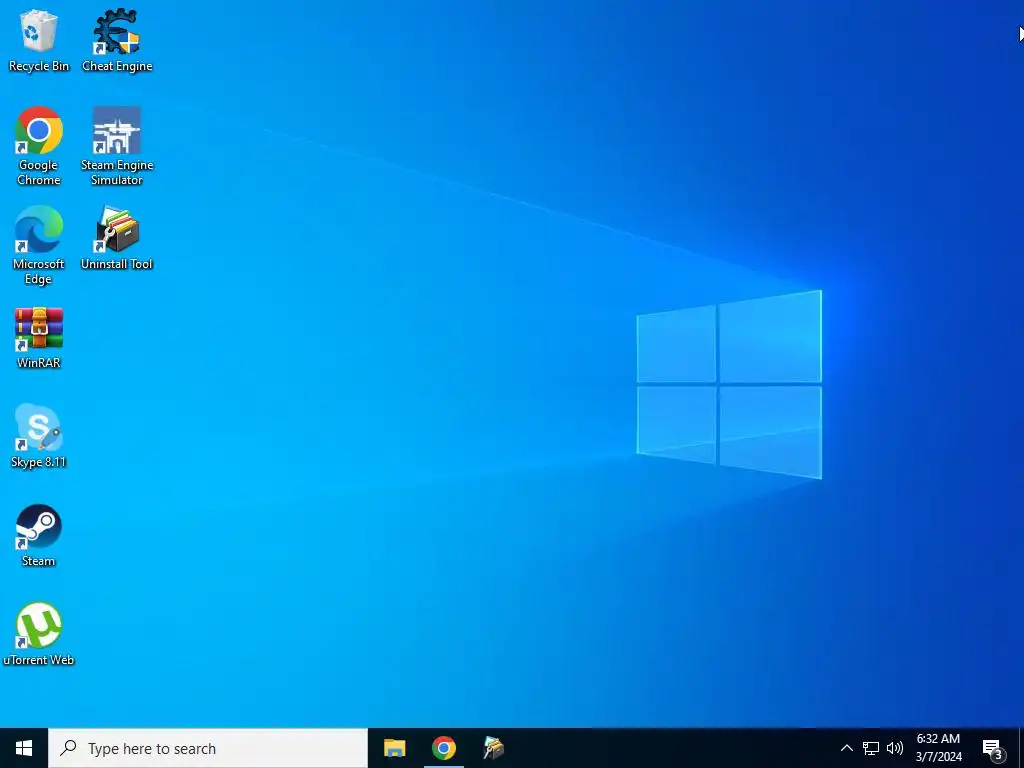This screenshot has height=768, width=1024.
Task: Select the WinRAR desktop shortcut
Action: point(39,338)
